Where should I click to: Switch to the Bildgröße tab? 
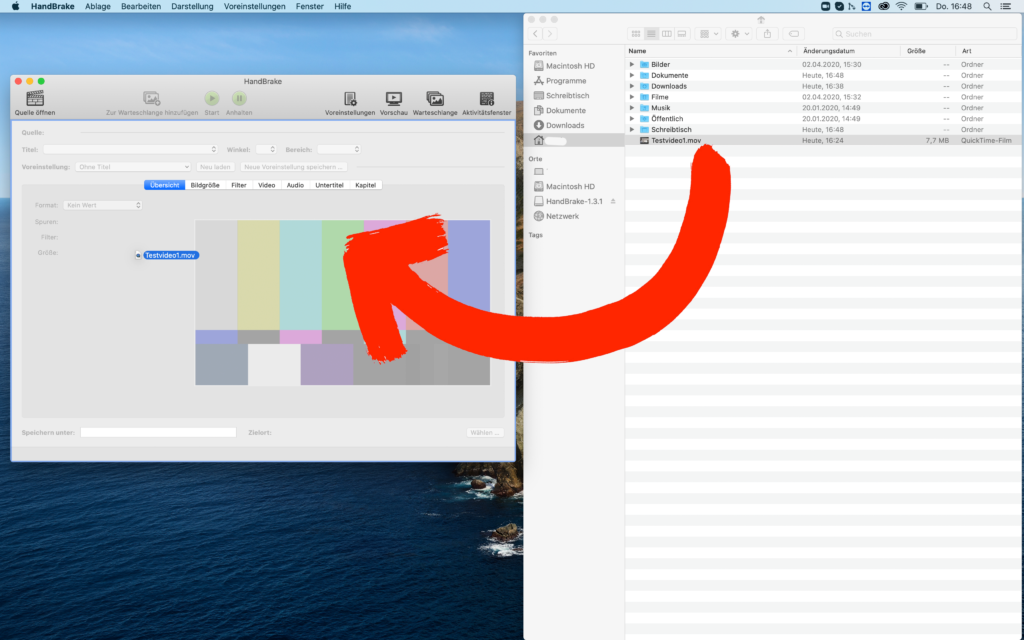[205, 185]
